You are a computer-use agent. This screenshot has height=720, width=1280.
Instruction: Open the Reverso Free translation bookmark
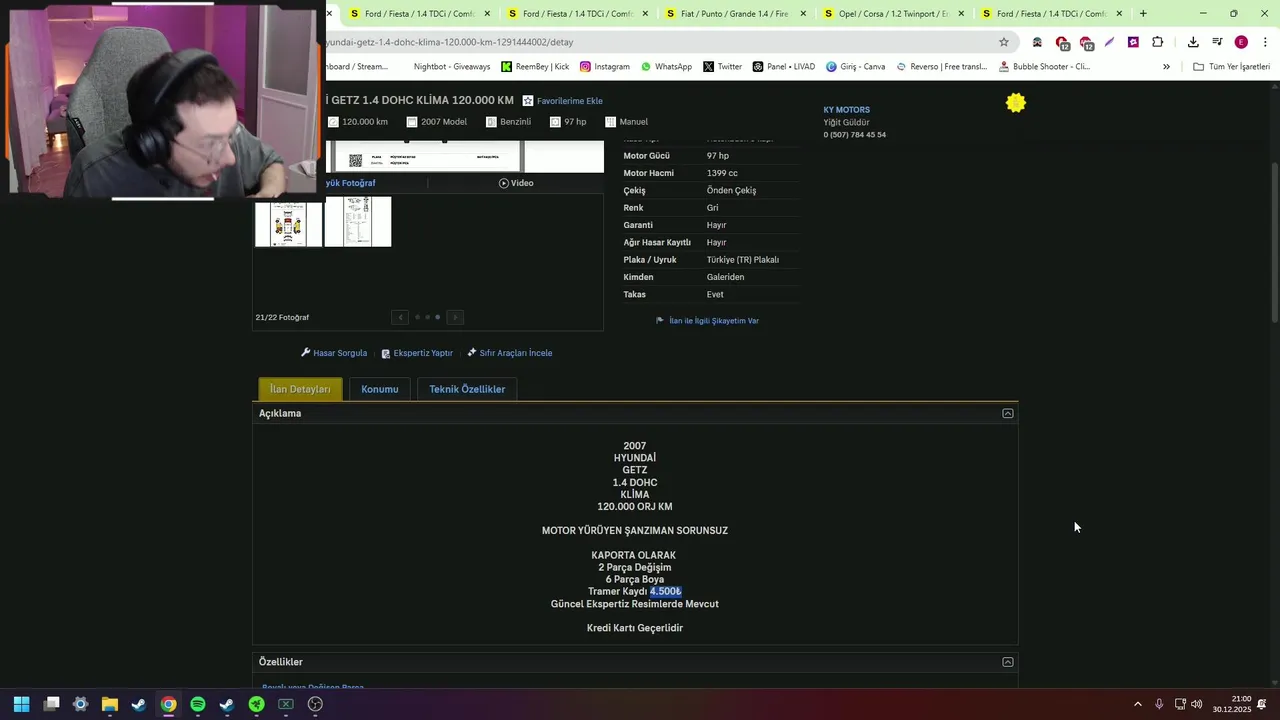(x=941, y=67)
